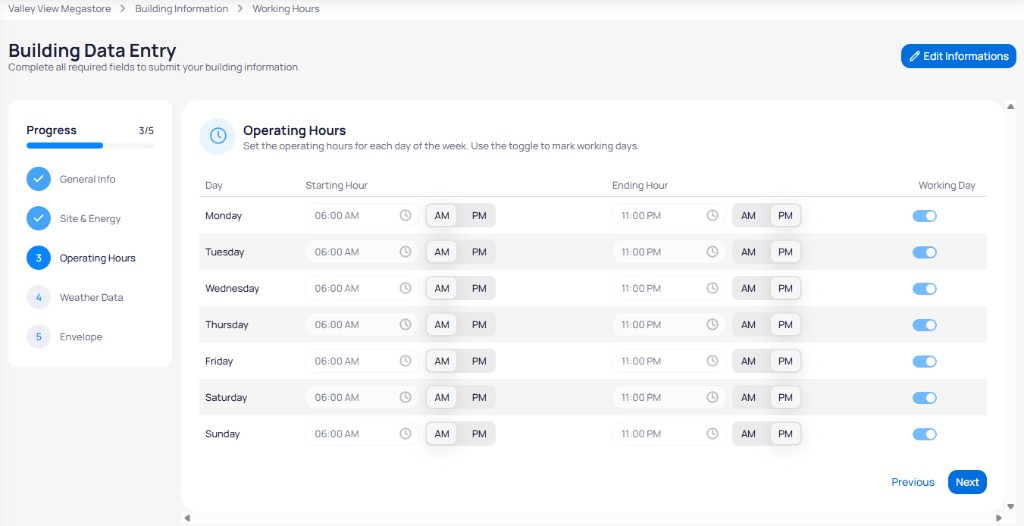Click Friday starting hour time field
Viewport: 1024px width, 526px height.
click(x=362, y=361)
